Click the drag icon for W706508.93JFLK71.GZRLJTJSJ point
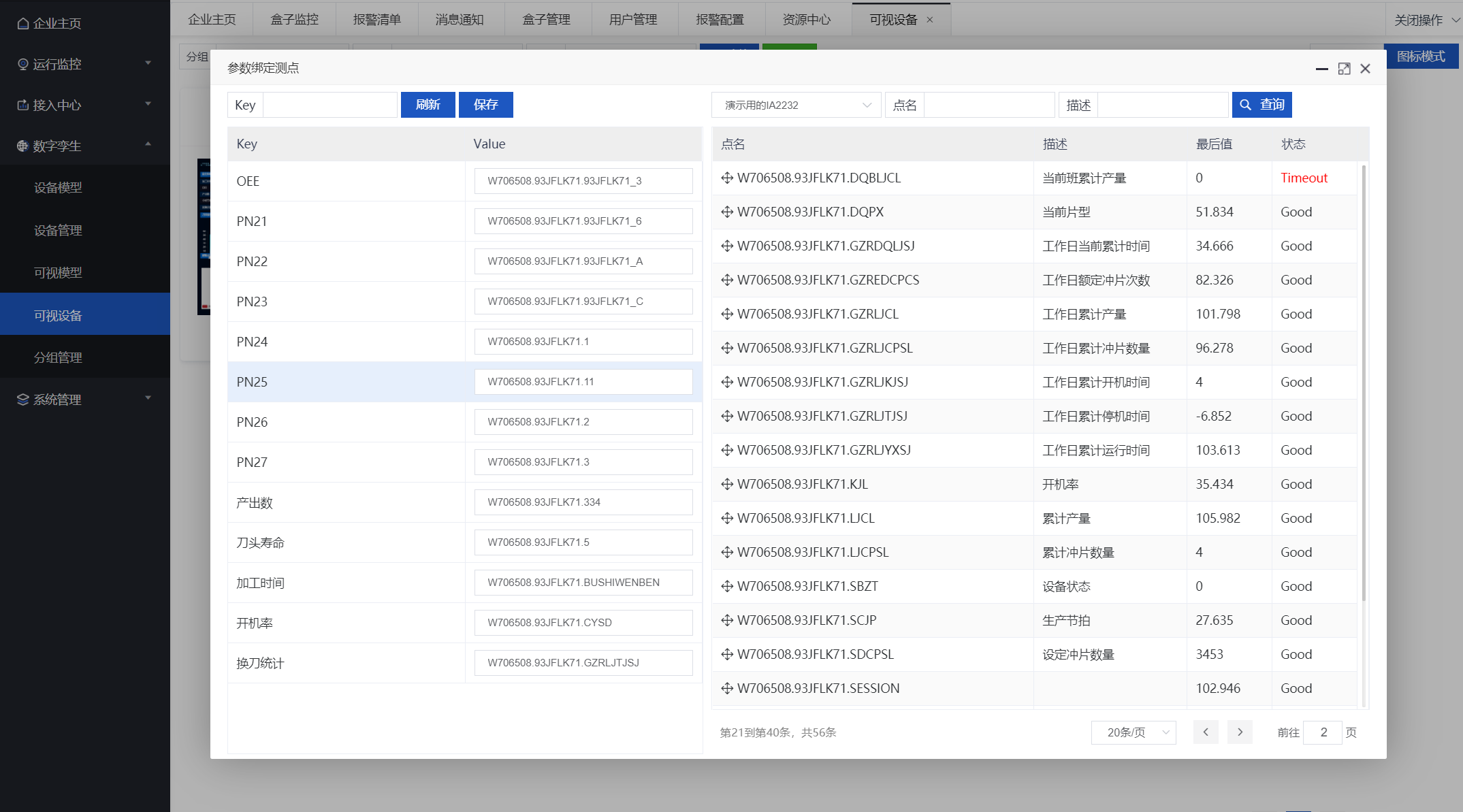1463x812 pixels. [727, 416]
